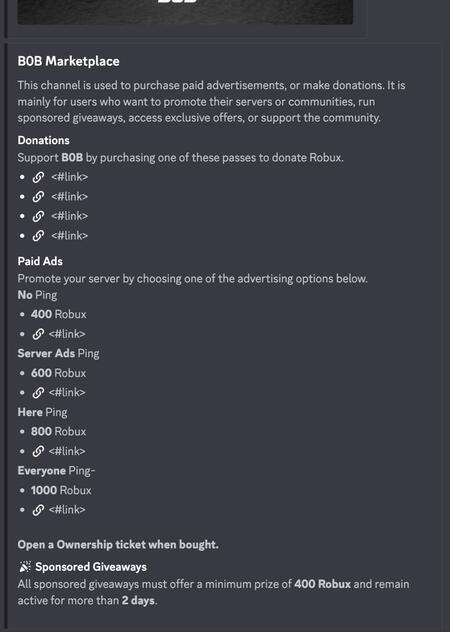Click link icon under No Ping
The height and width of the screenshot is (632, 450).
pyautogui.click(x=38, y=334)
